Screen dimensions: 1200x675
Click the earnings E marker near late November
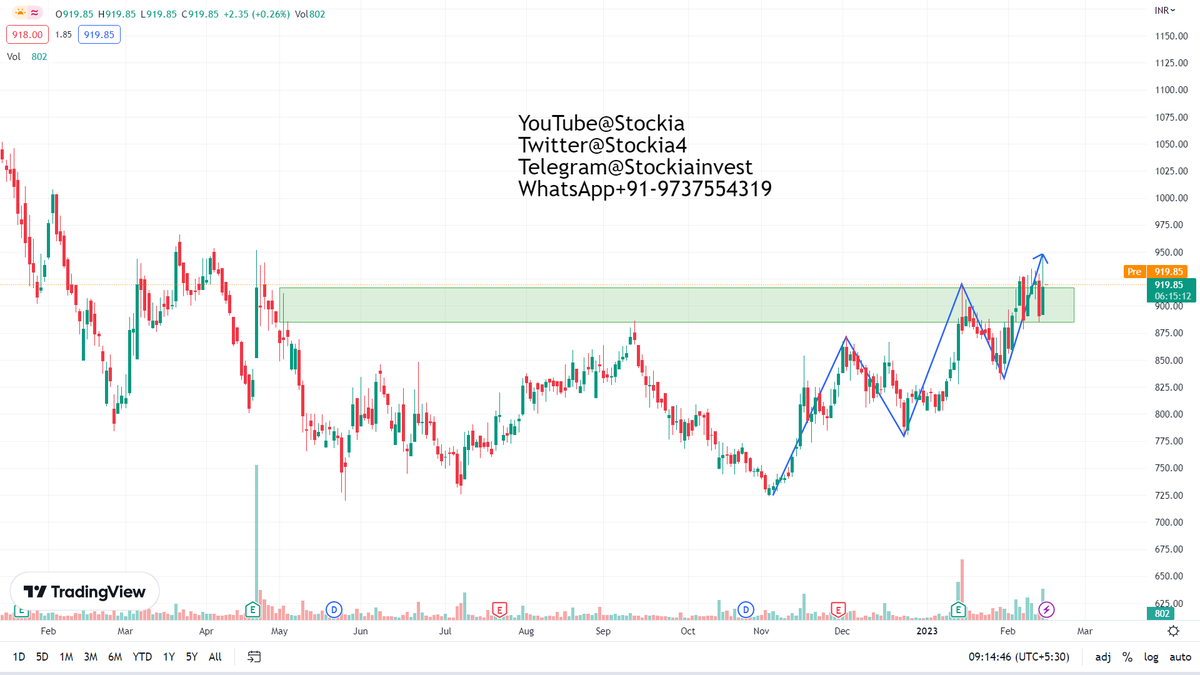point(838,609)
